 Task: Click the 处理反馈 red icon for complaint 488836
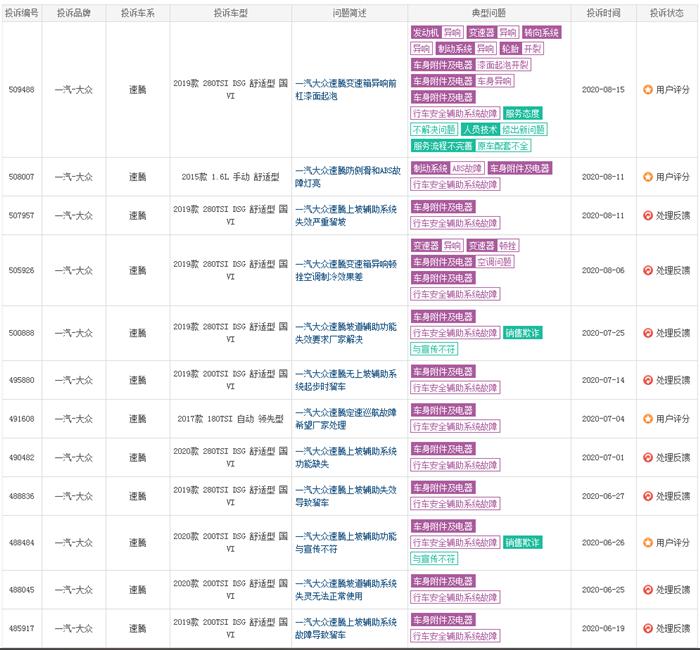point(647,496)
